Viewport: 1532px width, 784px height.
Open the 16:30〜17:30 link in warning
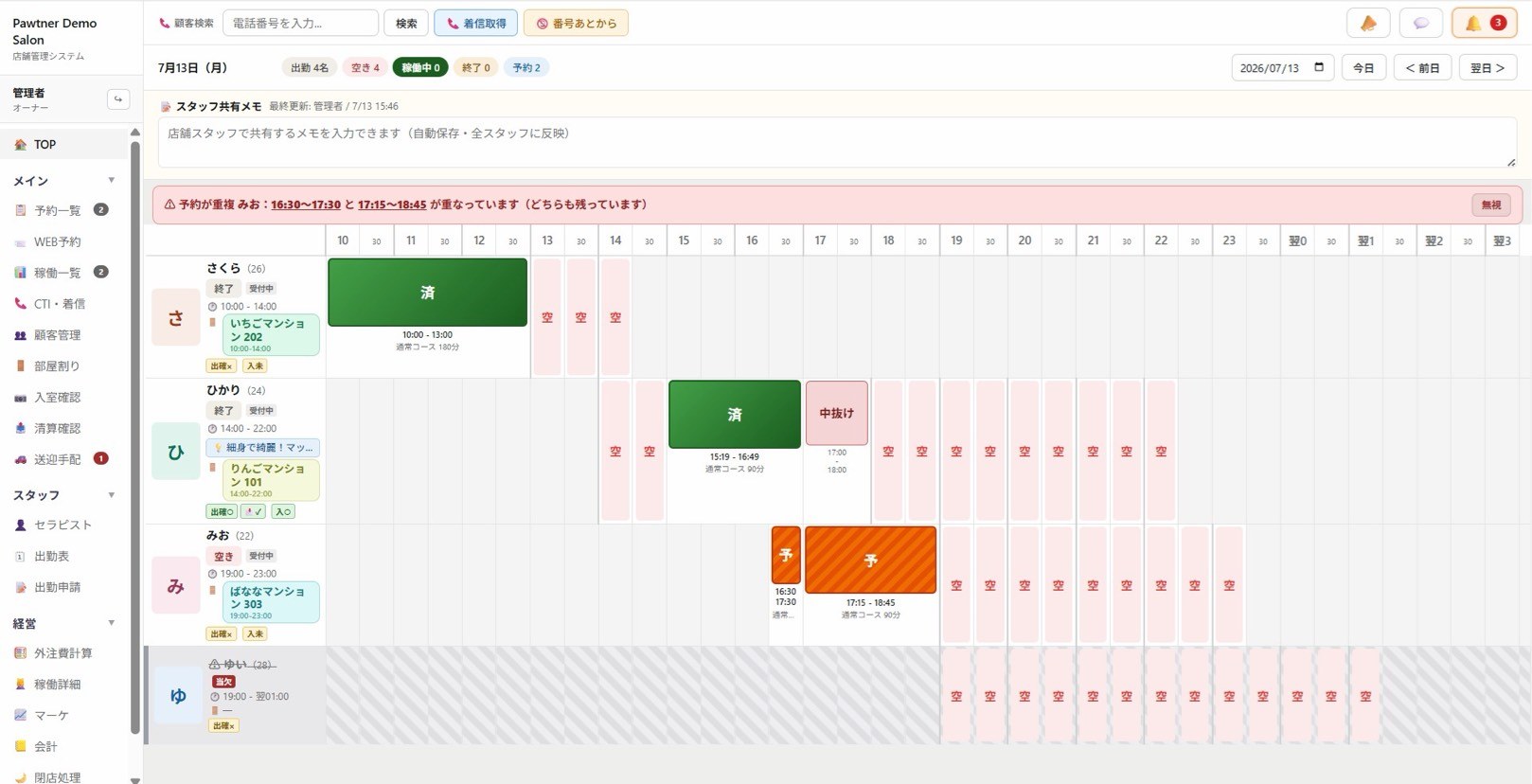pos(306,205)
